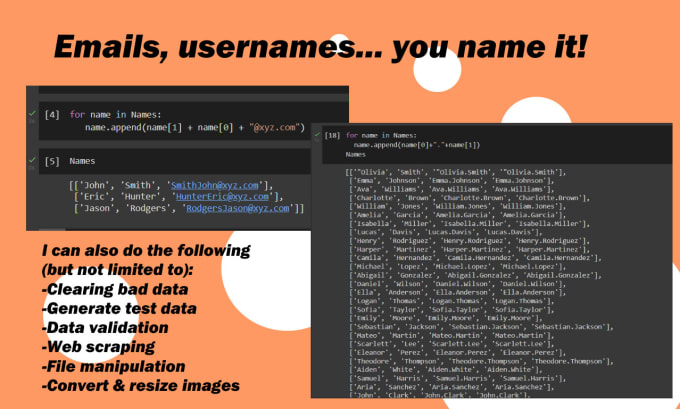Open the RodgersJason@xyz.com email link
This screenshot has height=409, width=680.
tap(238, 208)
